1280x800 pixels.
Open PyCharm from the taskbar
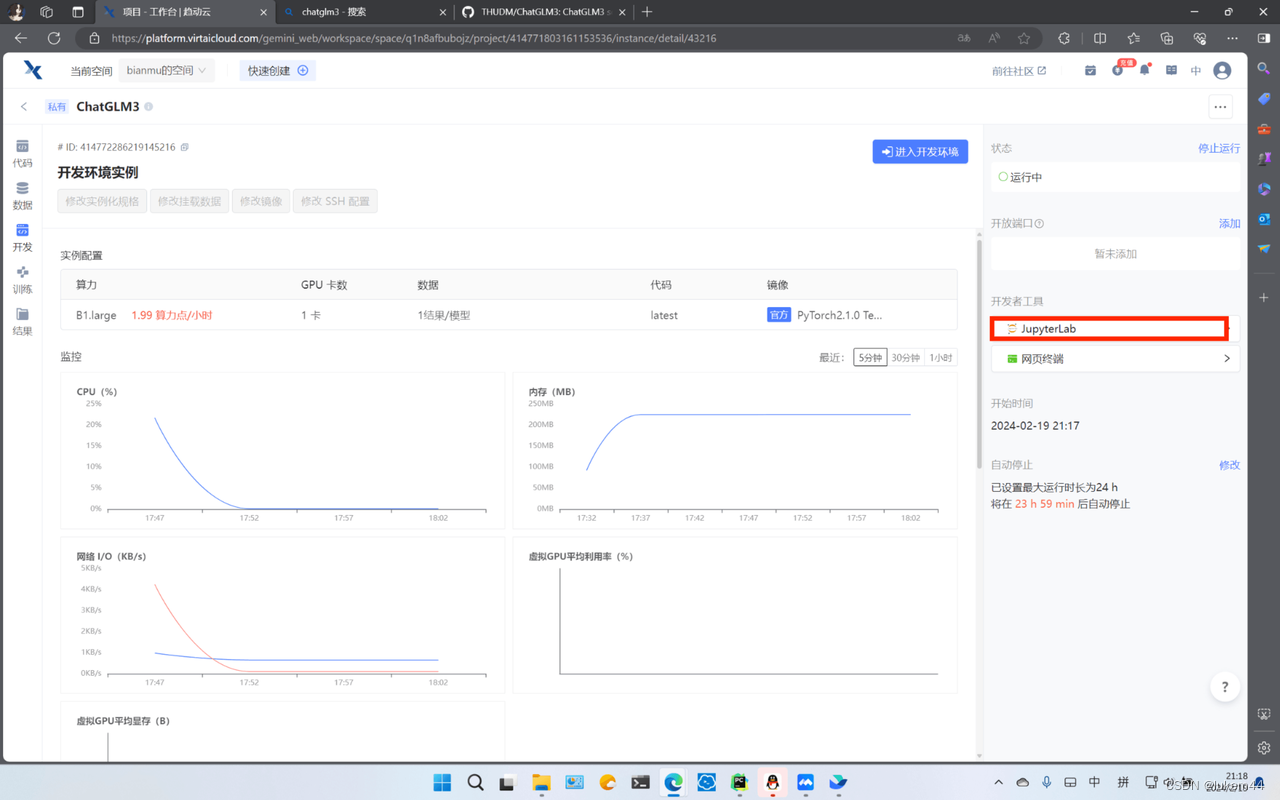coord(739,782)
